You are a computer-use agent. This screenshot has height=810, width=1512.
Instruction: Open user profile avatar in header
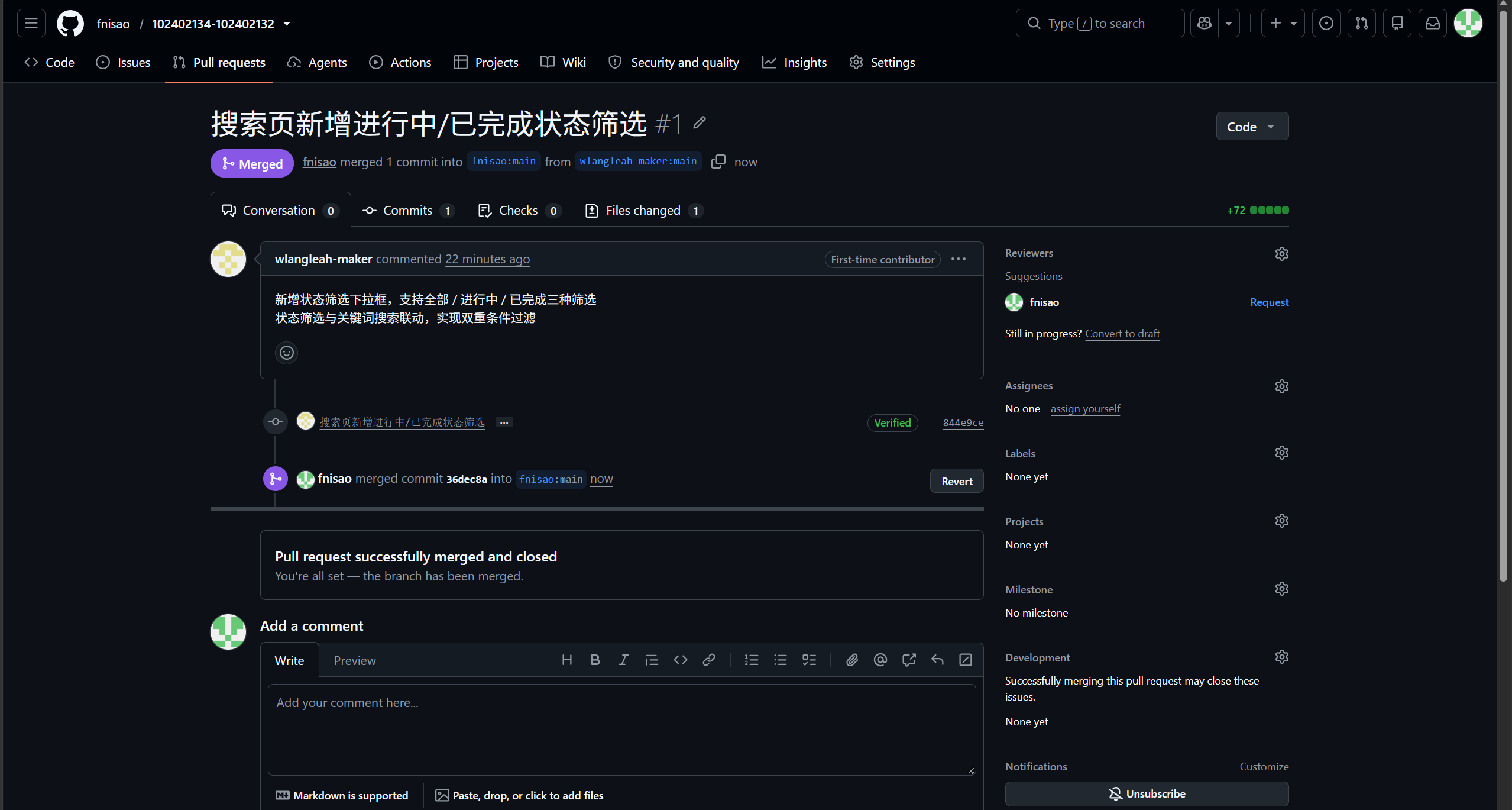point(1468,24)
